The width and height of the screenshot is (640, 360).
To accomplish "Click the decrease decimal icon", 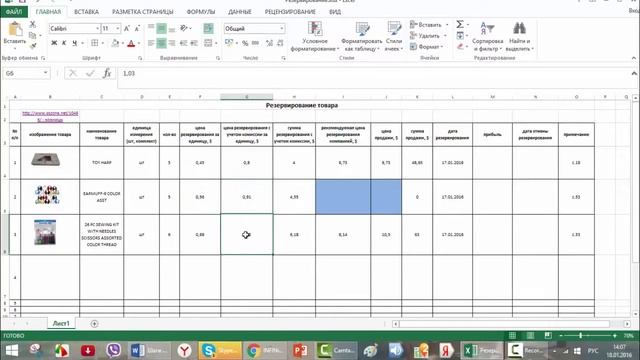I will click(x=280, y=43).
